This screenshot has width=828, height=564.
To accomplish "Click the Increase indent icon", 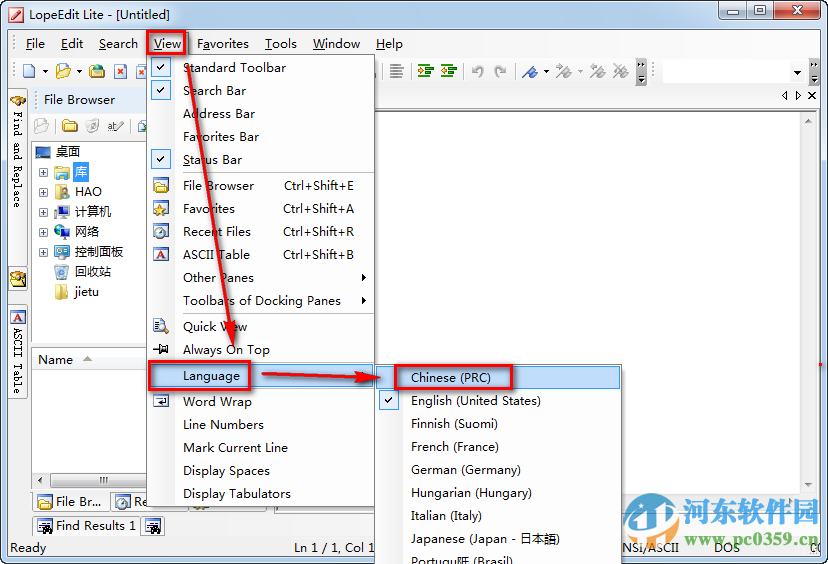I will pyautogui.click(x=426, y=71).
